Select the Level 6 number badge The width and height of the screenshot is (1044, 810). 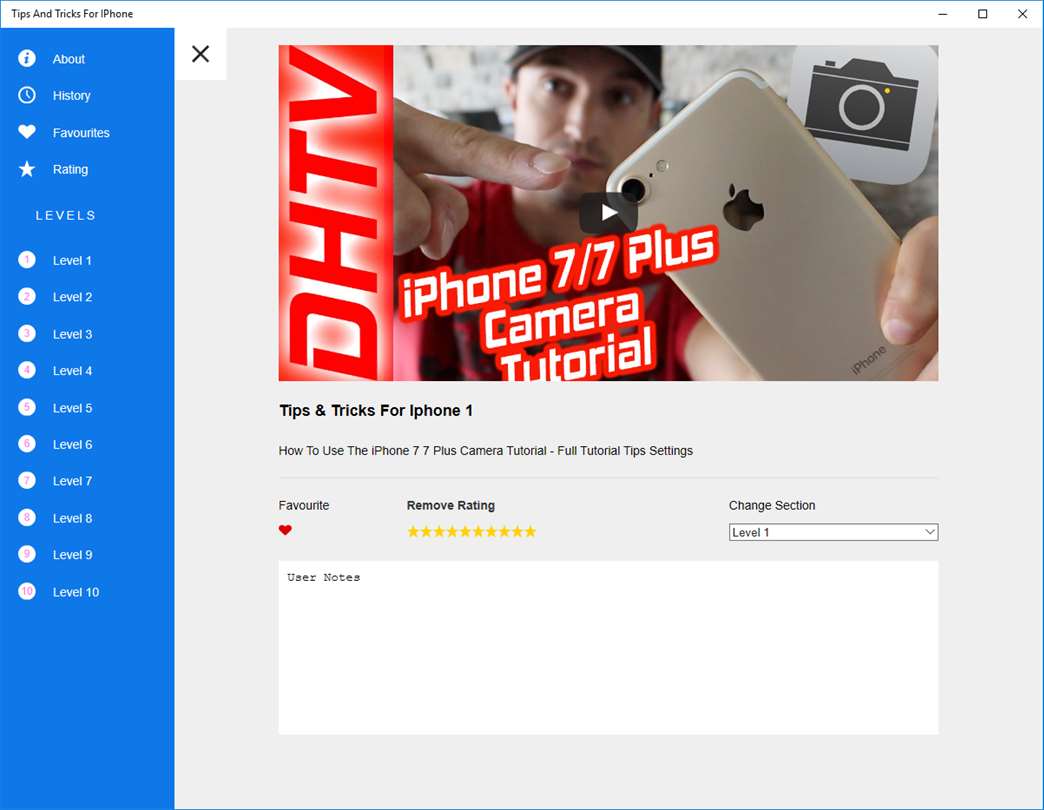point(27,444)
